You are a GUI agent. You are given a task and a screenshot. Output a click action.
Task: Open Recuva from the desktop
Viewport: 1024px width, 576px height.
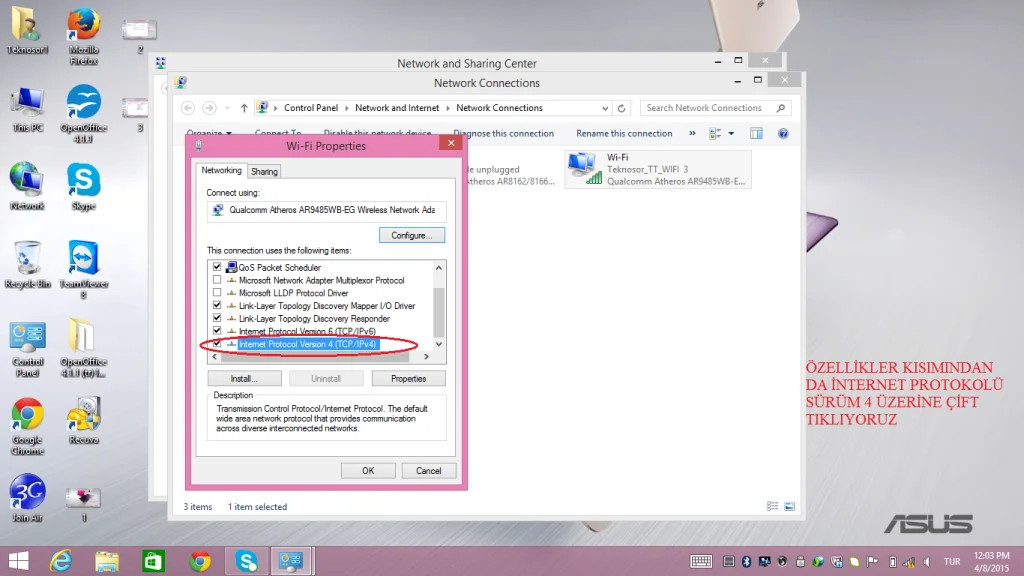(x=84, y=421)
